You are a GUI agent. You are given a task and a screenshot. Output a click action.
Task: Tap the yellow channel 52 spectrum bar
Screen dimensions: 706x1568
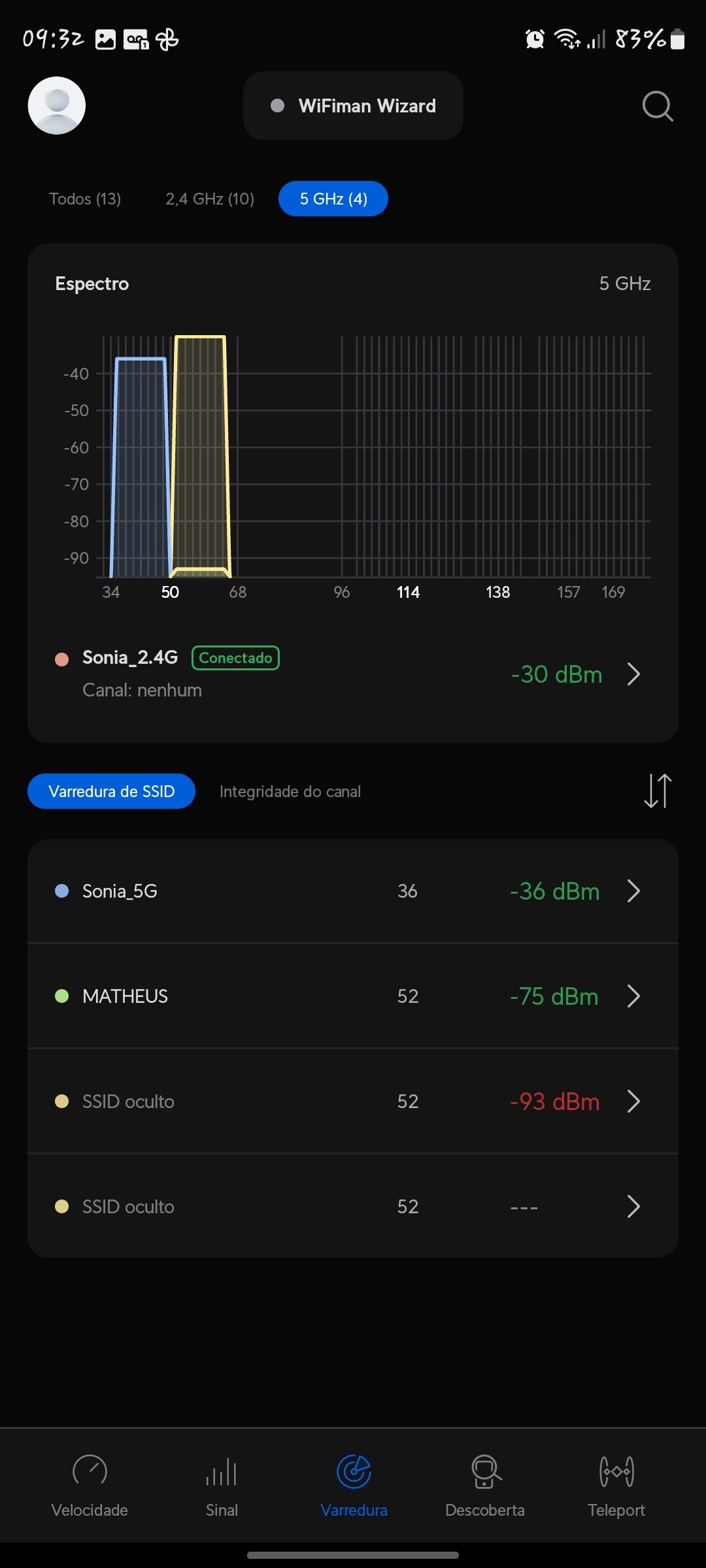(x=200, y=457)
